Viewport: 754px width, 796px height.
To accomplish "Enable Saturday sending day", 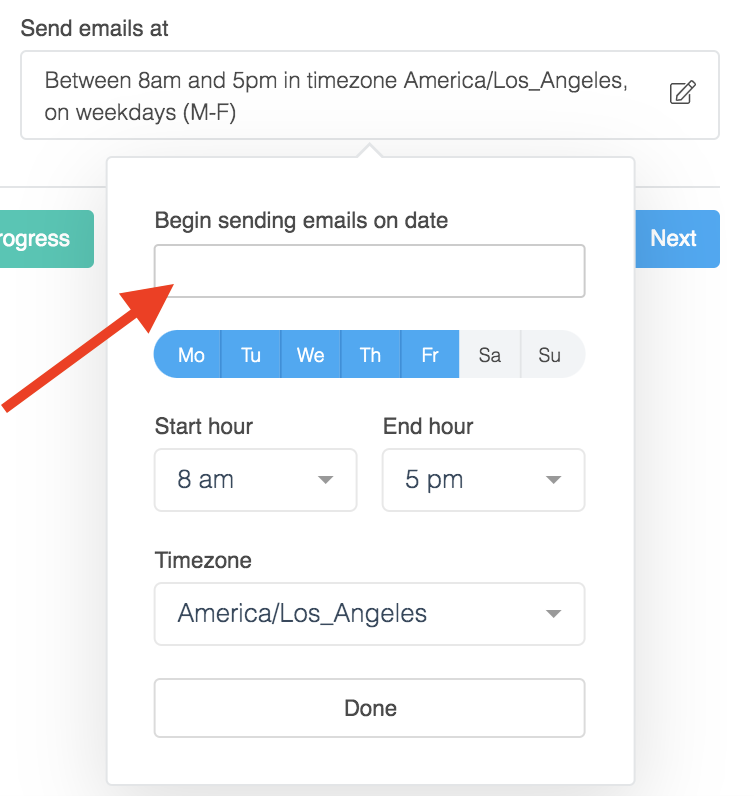I will 490,355.
